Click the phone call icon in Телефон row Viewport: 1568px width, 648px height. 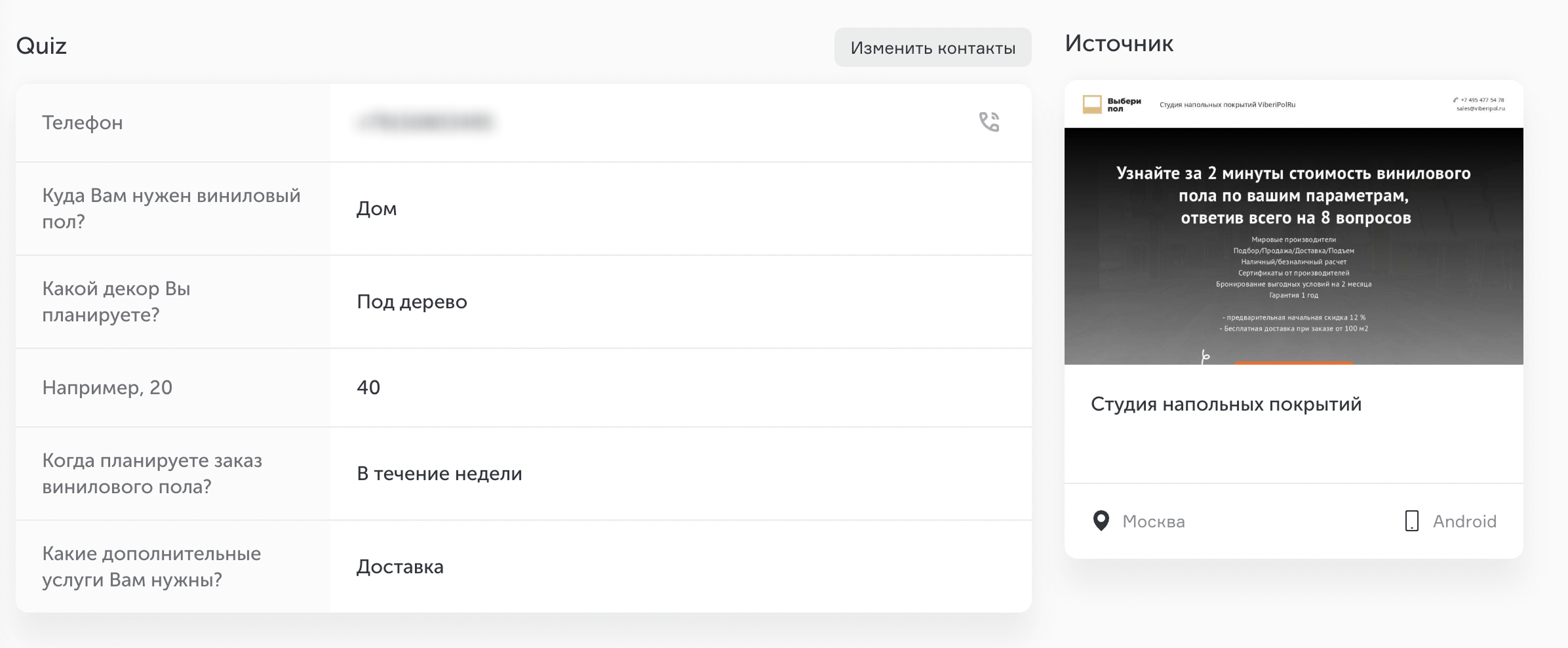click(x=989, y=122)
